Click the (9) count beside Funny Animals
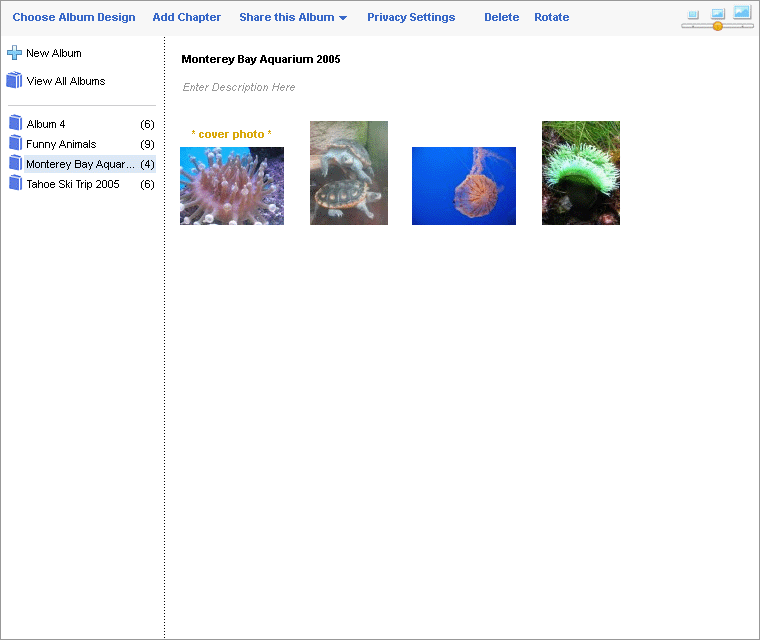 pos(147,144)
